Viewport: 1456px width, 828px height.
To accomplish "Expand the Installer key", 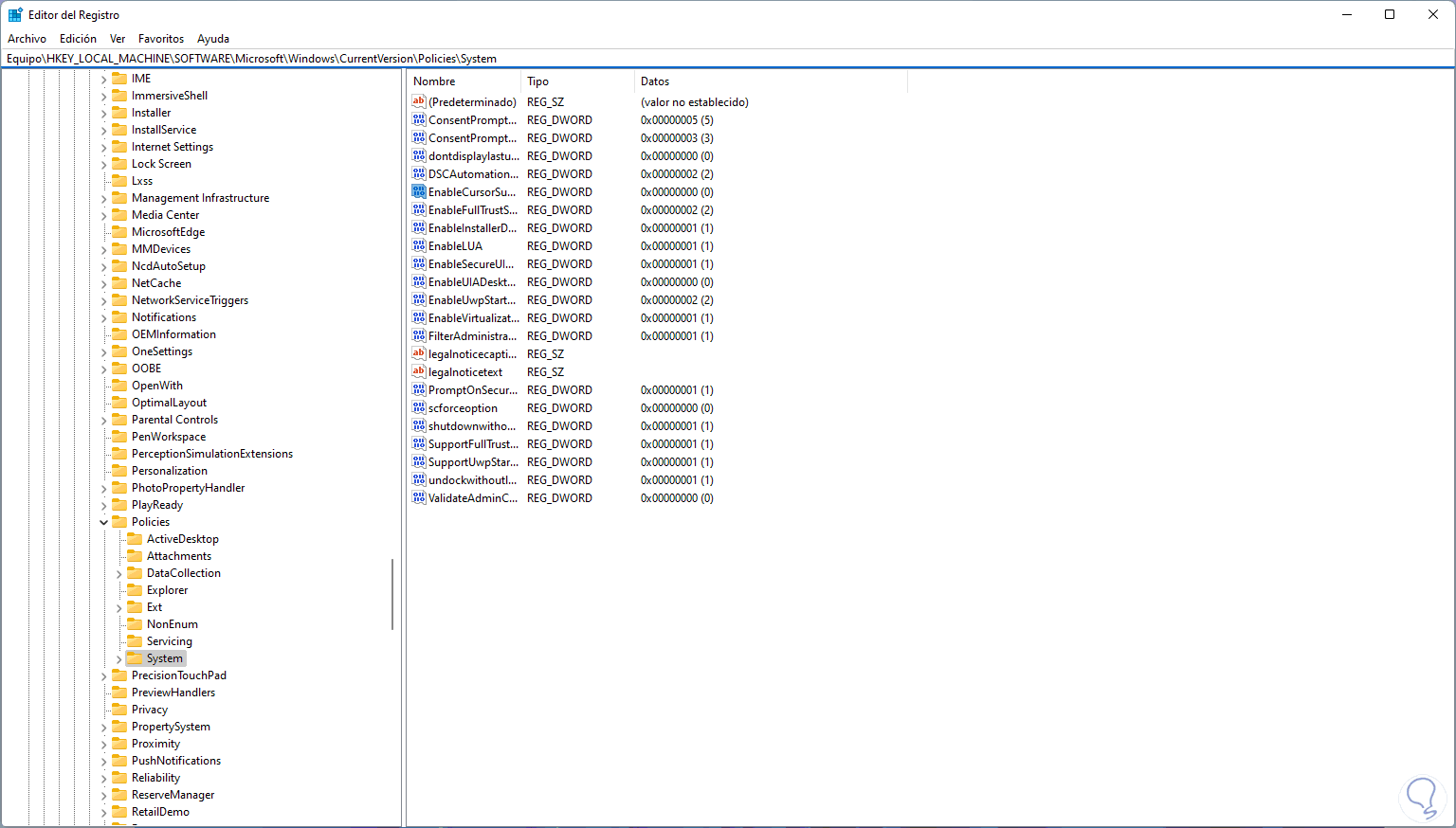I will (104, 113).
